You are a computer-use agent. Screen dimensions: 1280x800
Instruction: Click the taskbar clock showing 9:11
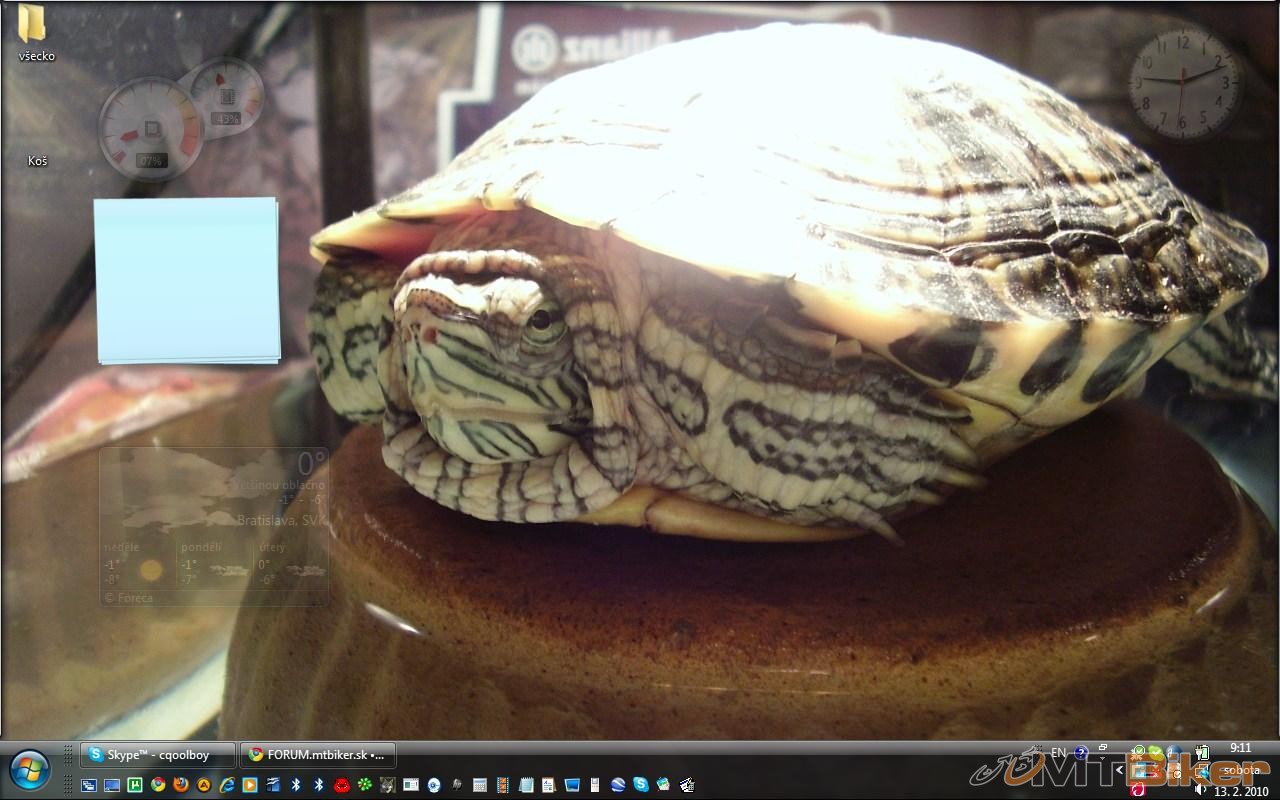pos(1240,748)
